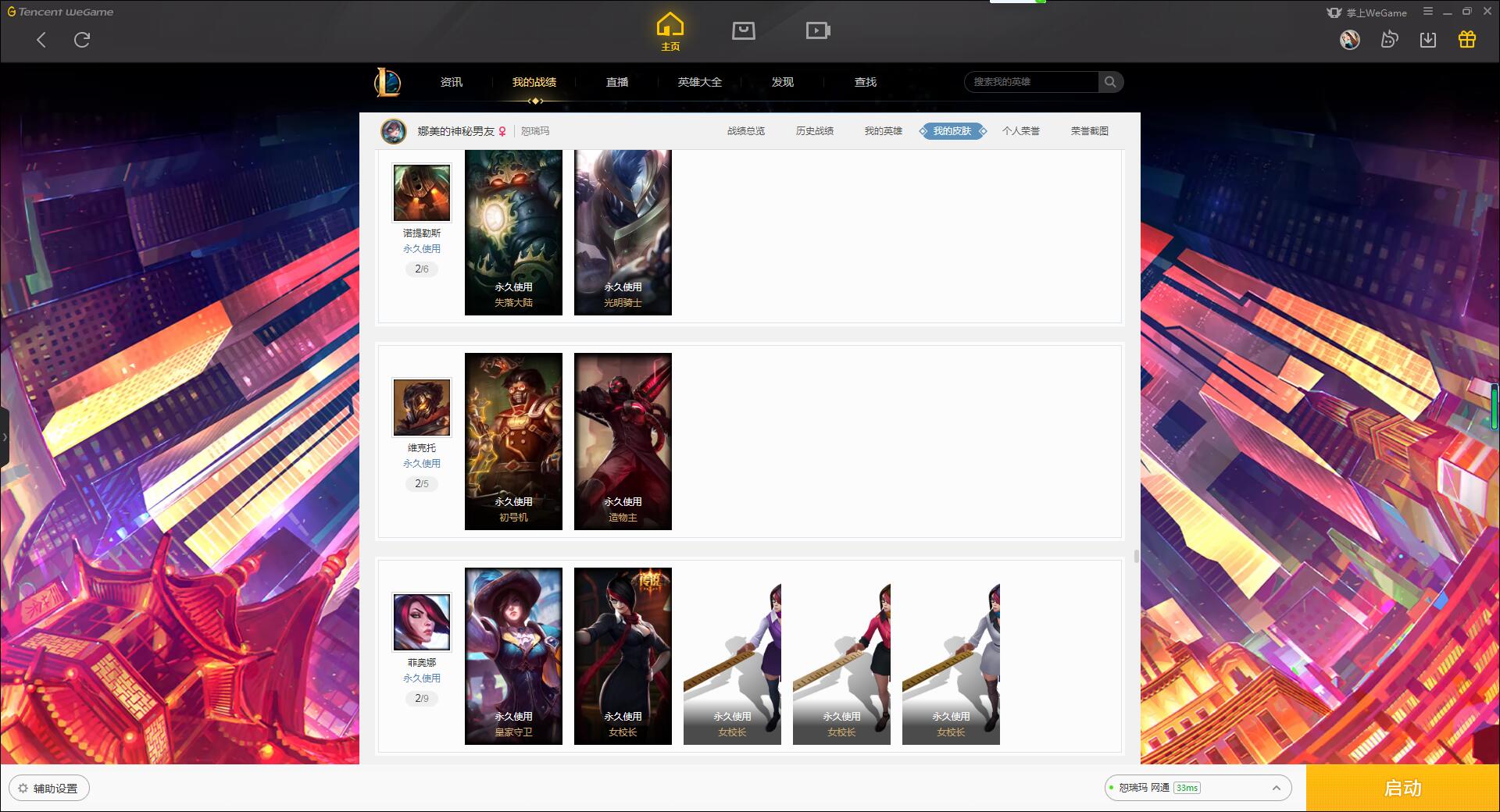Open the 英雄大全 tab

[x=700, y=82]
